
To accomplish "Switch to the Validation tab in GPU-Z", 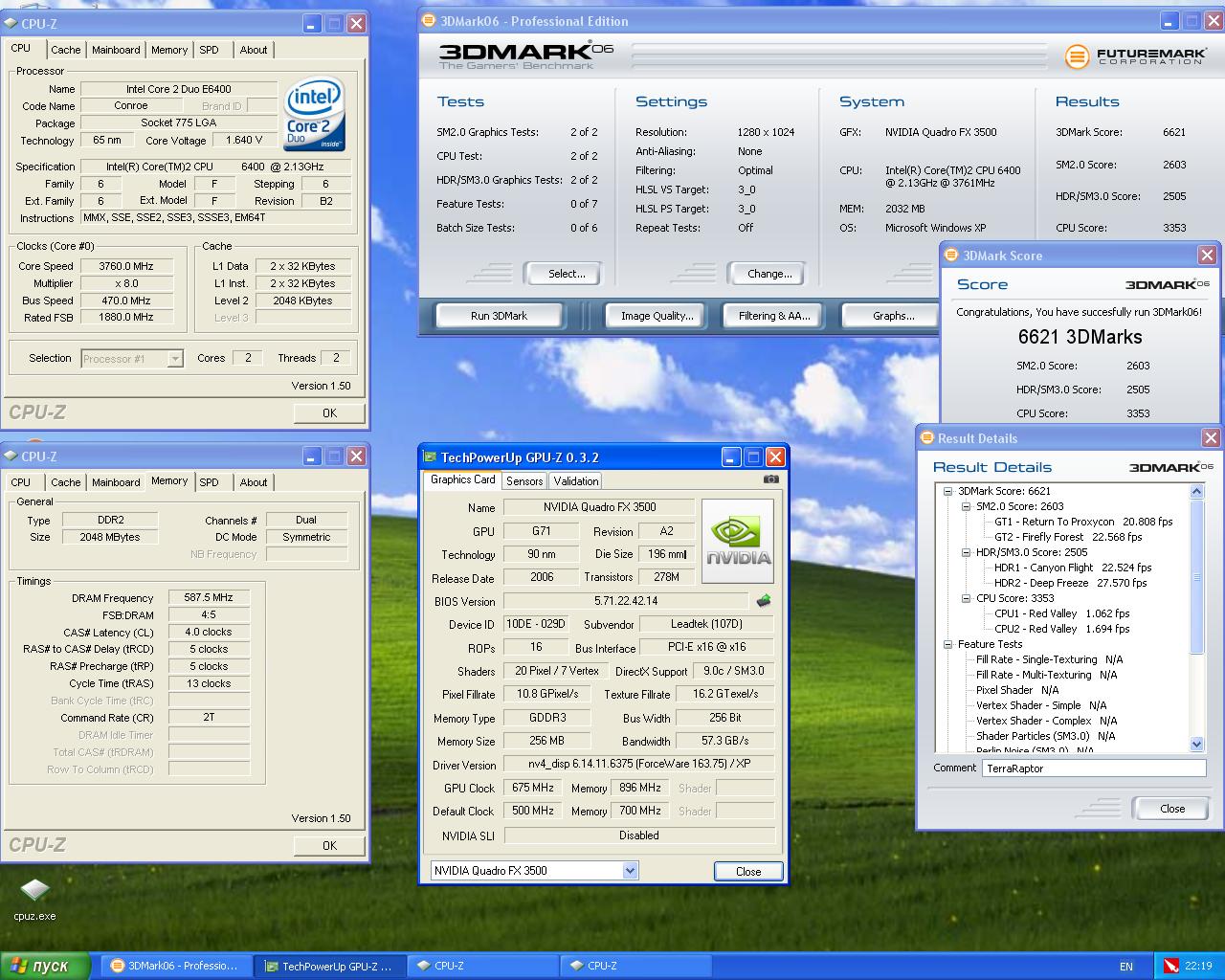I will click(575, 481).
